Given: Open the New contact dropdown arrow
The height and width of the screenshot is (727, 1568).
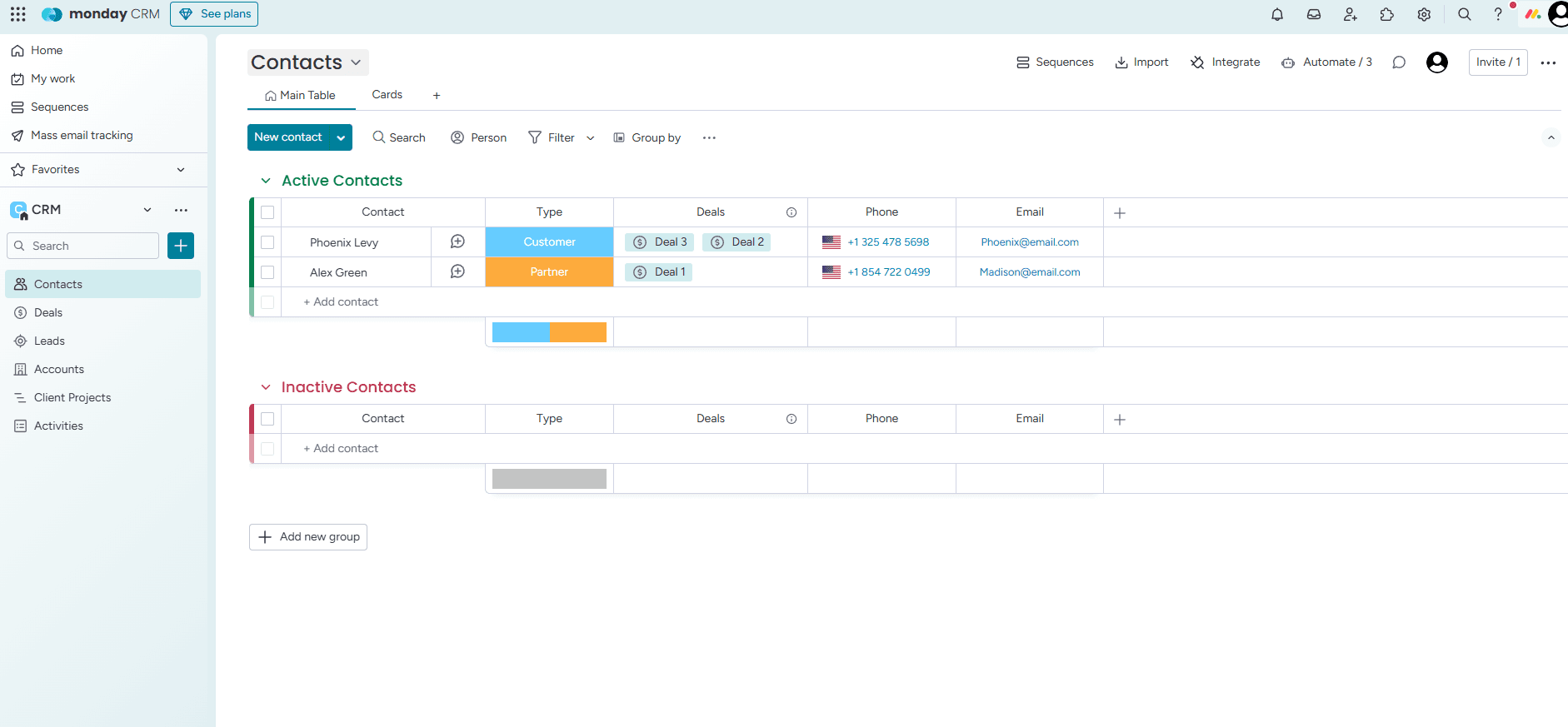Looking at the screenshot, I should click(x=341, y=137).
